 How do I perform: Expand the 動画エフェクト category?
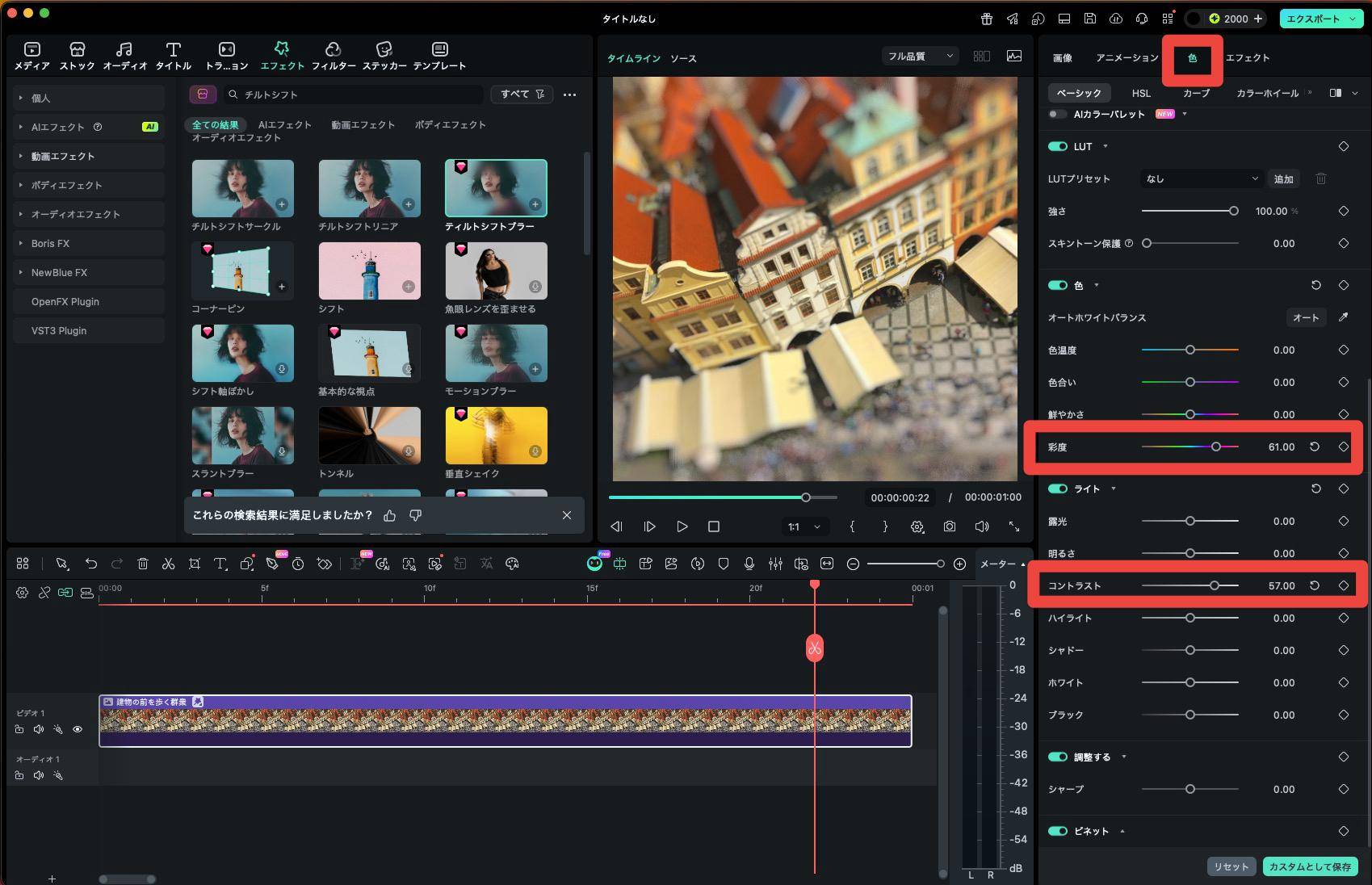click(x=89, y=156)
